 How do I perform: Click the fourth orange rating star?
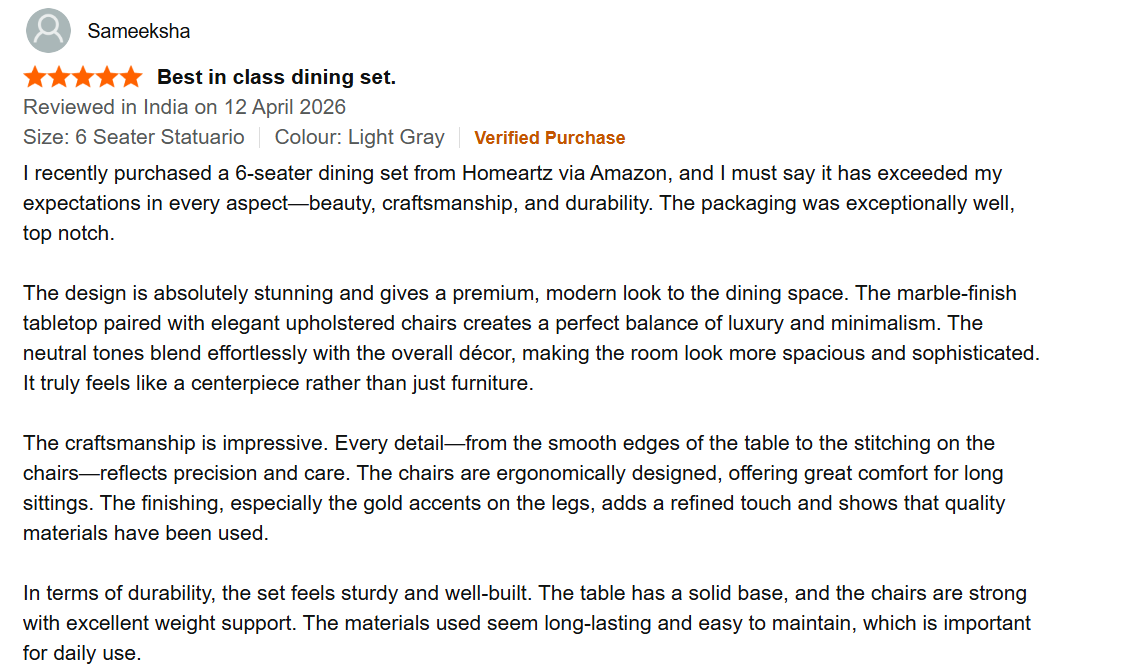(107, 77)
